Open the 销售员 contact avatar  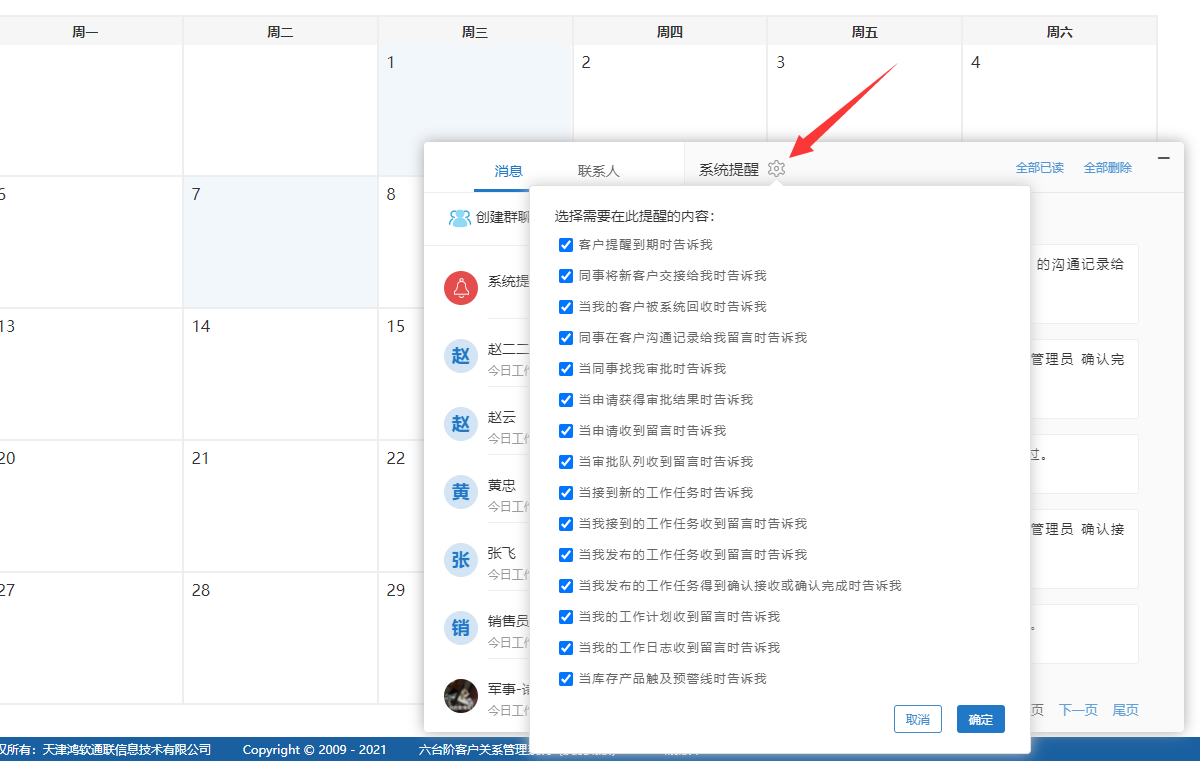[x=461, y=628]
